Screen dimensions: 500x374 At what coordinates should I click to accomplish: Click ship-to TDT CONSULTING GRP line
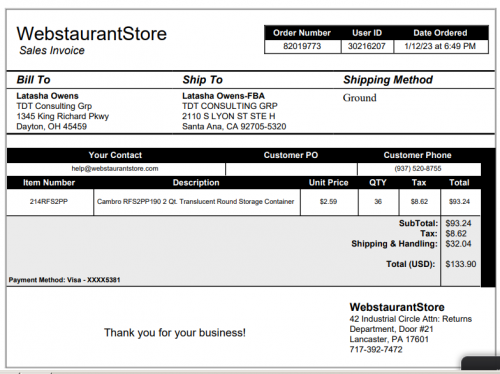[x=230, y=106]
